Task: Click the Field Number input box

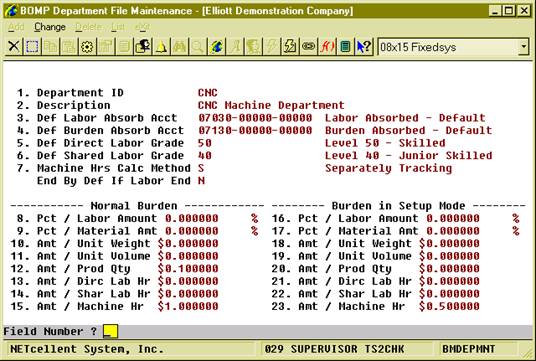Action: (110, 331)
